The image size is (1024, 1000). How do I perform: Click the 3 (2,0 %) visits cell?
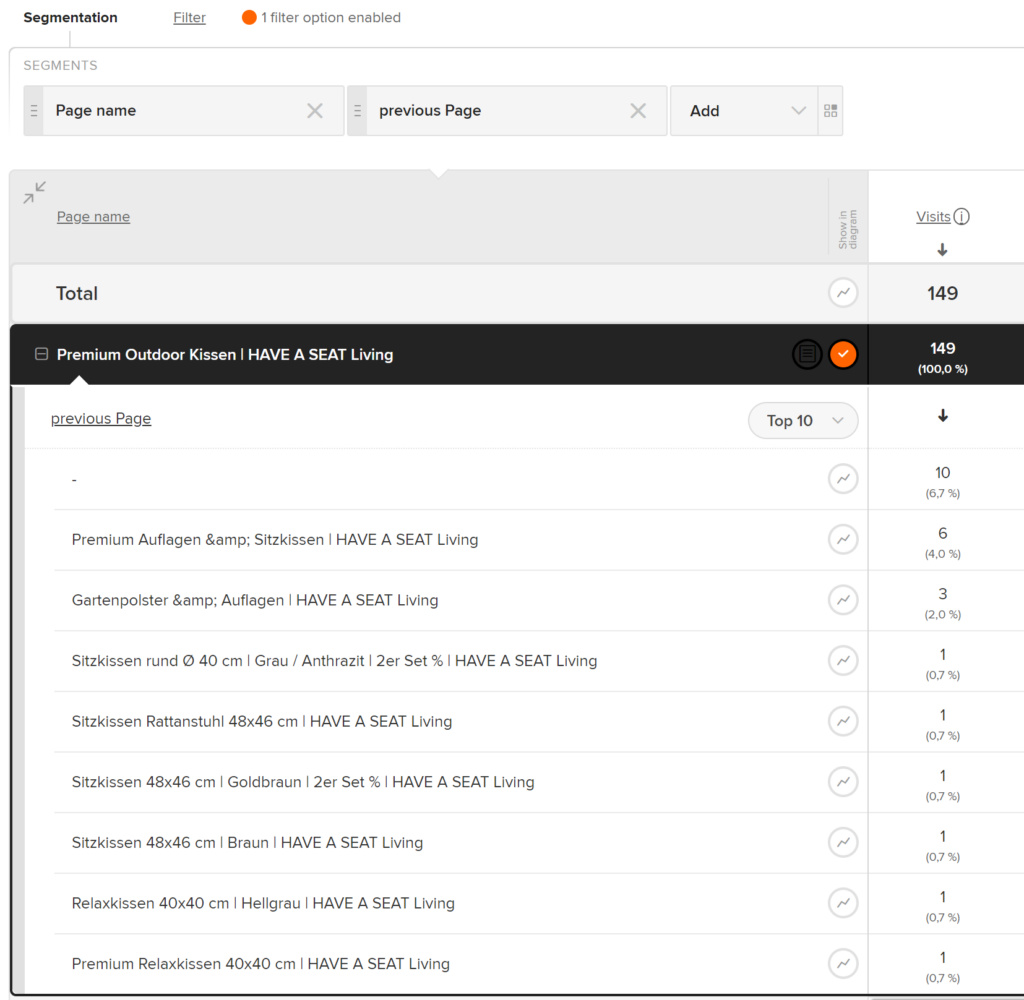942,603
